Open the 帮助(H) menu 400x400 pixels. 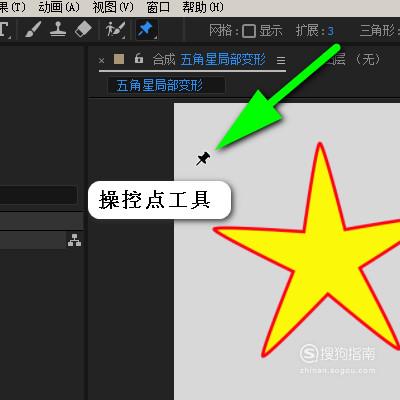tap(203, 7)
